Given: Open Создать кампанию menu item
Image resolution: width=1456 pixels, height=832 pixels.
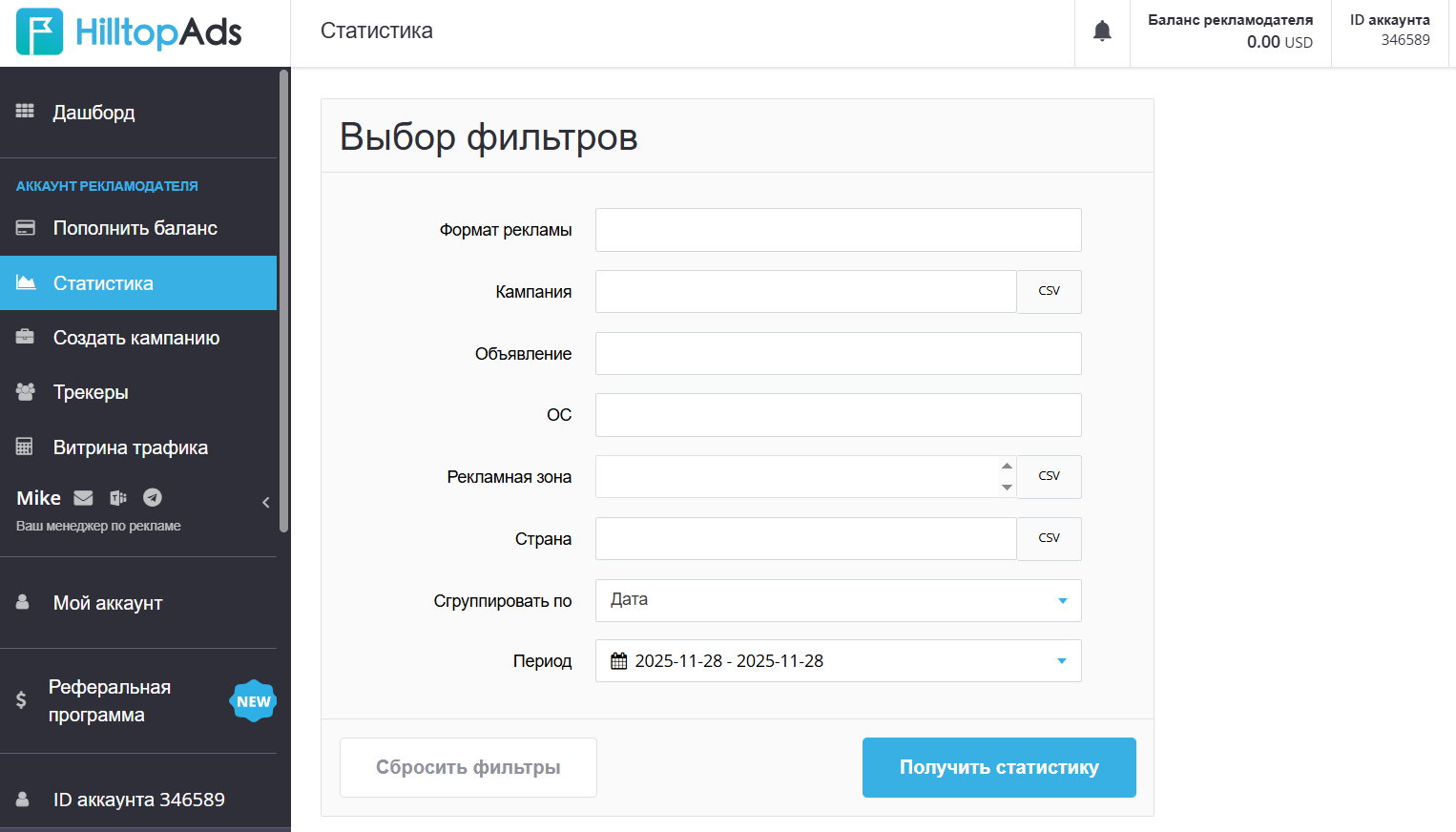Looking at the screenshot, I should coord(135,338).
